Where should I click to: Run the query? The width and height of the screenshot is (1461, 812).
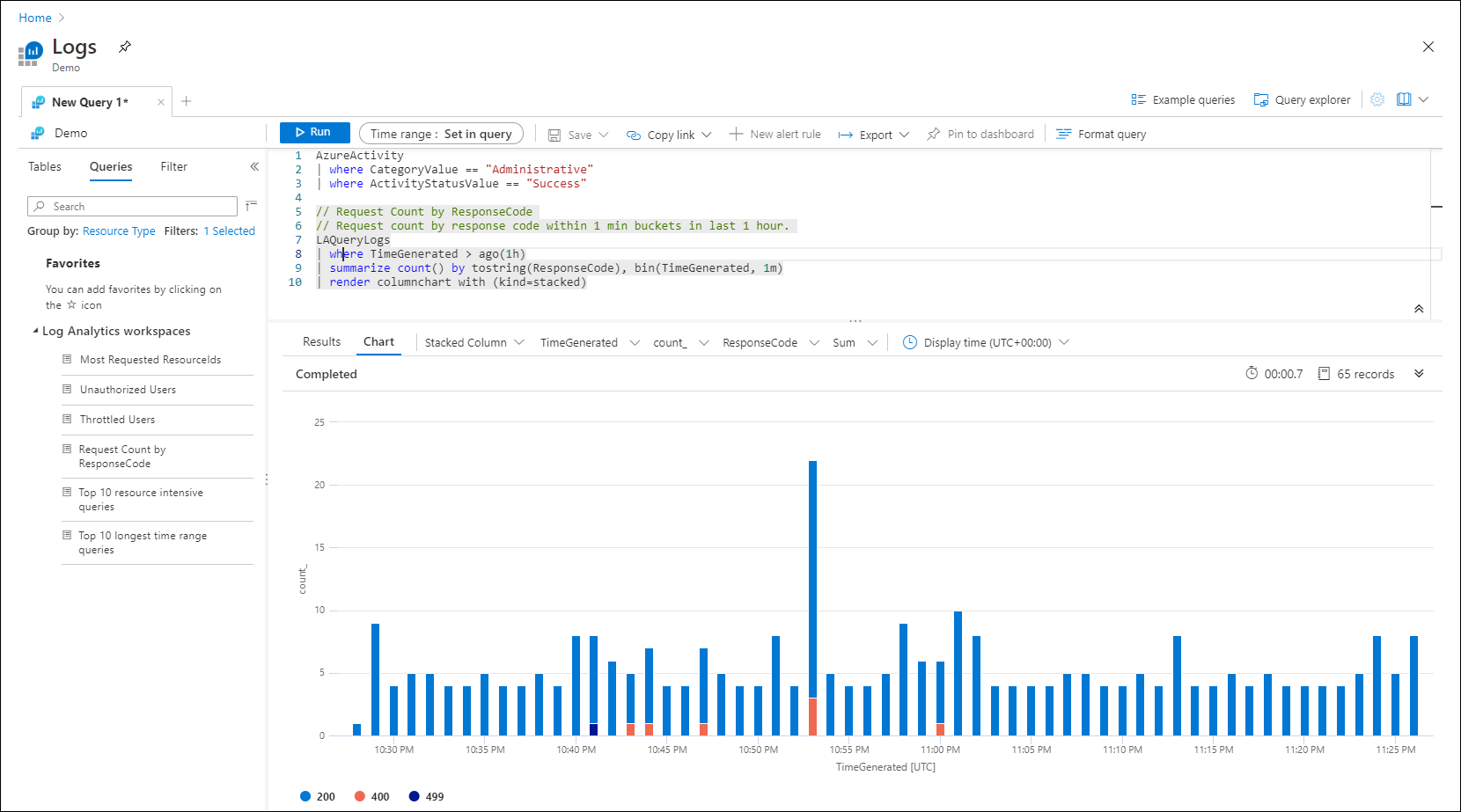314,132
